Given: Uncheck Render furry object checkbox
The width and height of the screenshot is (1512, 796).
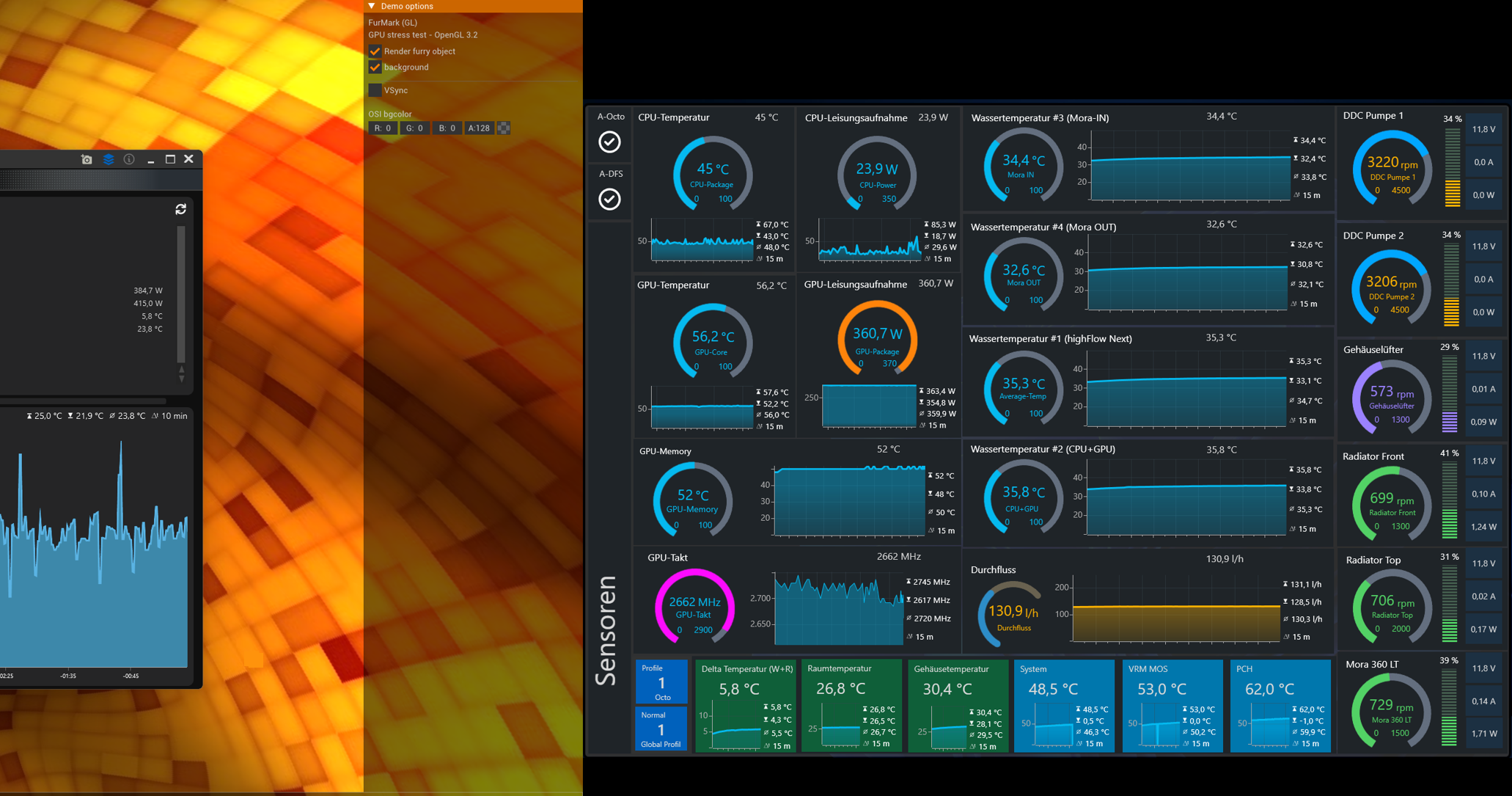Looking at the screenshot, I should 375,51.
